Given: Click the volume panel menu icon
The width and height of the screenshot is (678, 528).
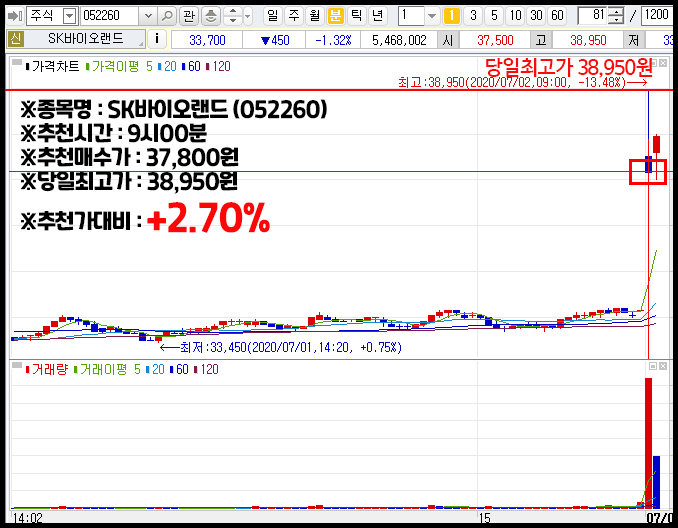Looking at the screenshot, I should click(17, 365).
